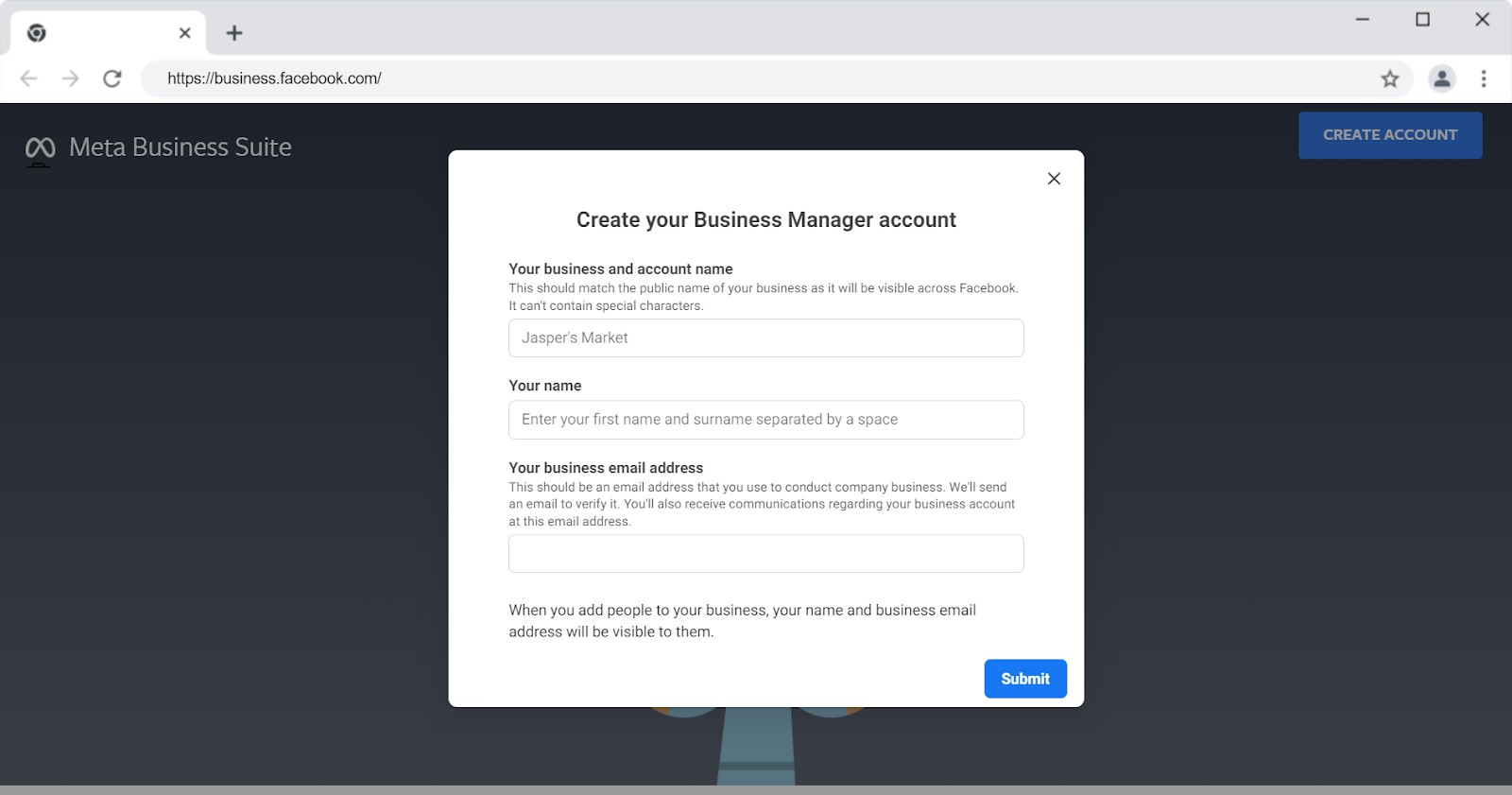Click the 'When you add people to your business' notice
The height and width of the screenshot is (795, 1512).
[743, 621]
